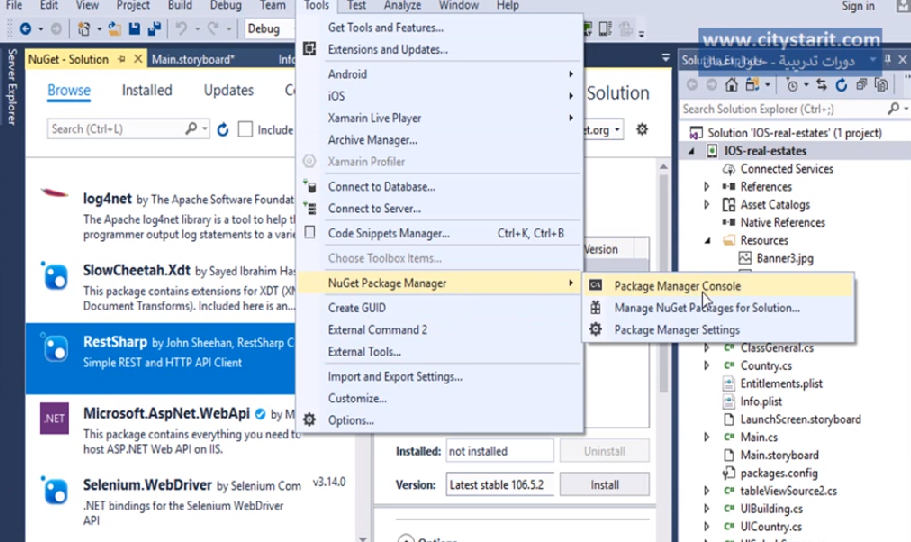Refresh the NuGet package list
Viewport: 911px width, 542px height.
pos(223,130)
